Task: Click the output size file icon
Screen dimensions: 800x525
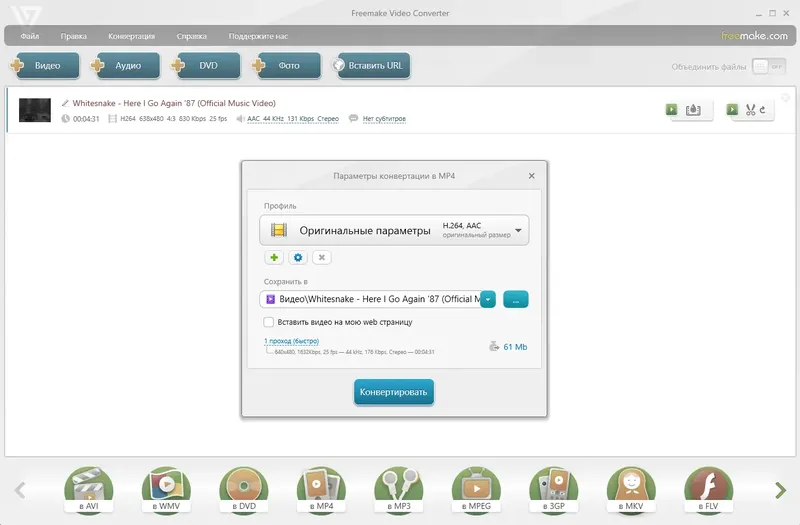Action: click(x=493, y=346)
